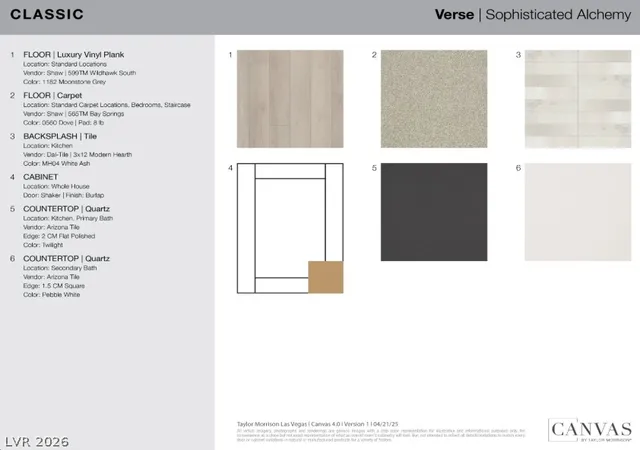Click the Color: 1182 Moonstone Grey line
This screenshot has width=640, height=450.
(64, 82)
